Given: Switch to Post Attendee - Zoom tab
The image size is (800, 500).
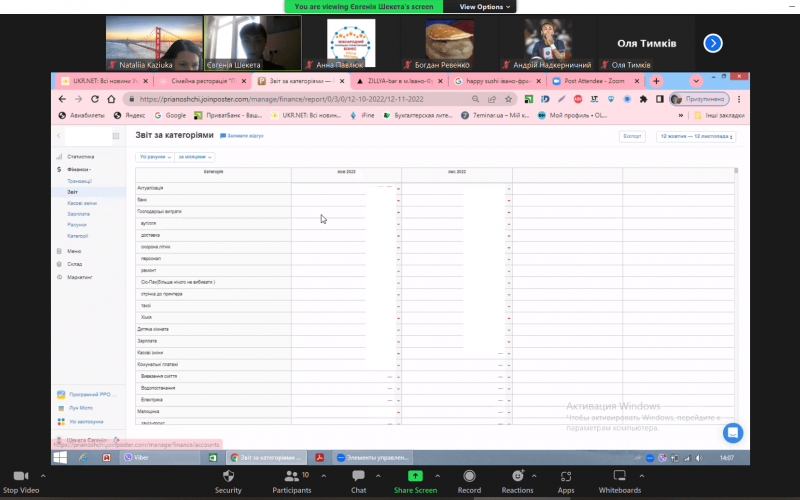Looking at the screenshot, I should [595, 81].
